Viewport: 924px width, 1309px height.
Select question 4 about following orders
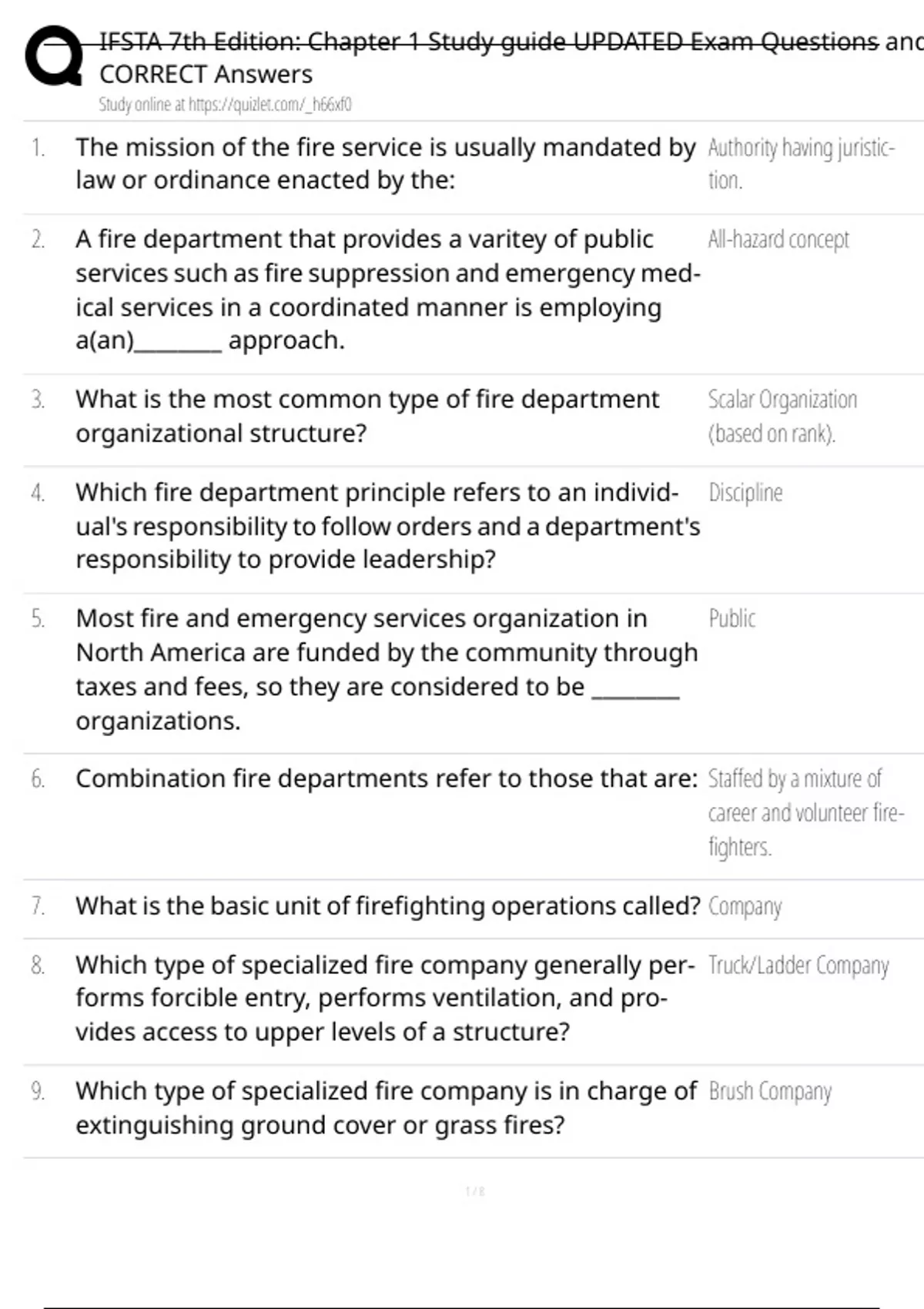[x=387, y=526]
